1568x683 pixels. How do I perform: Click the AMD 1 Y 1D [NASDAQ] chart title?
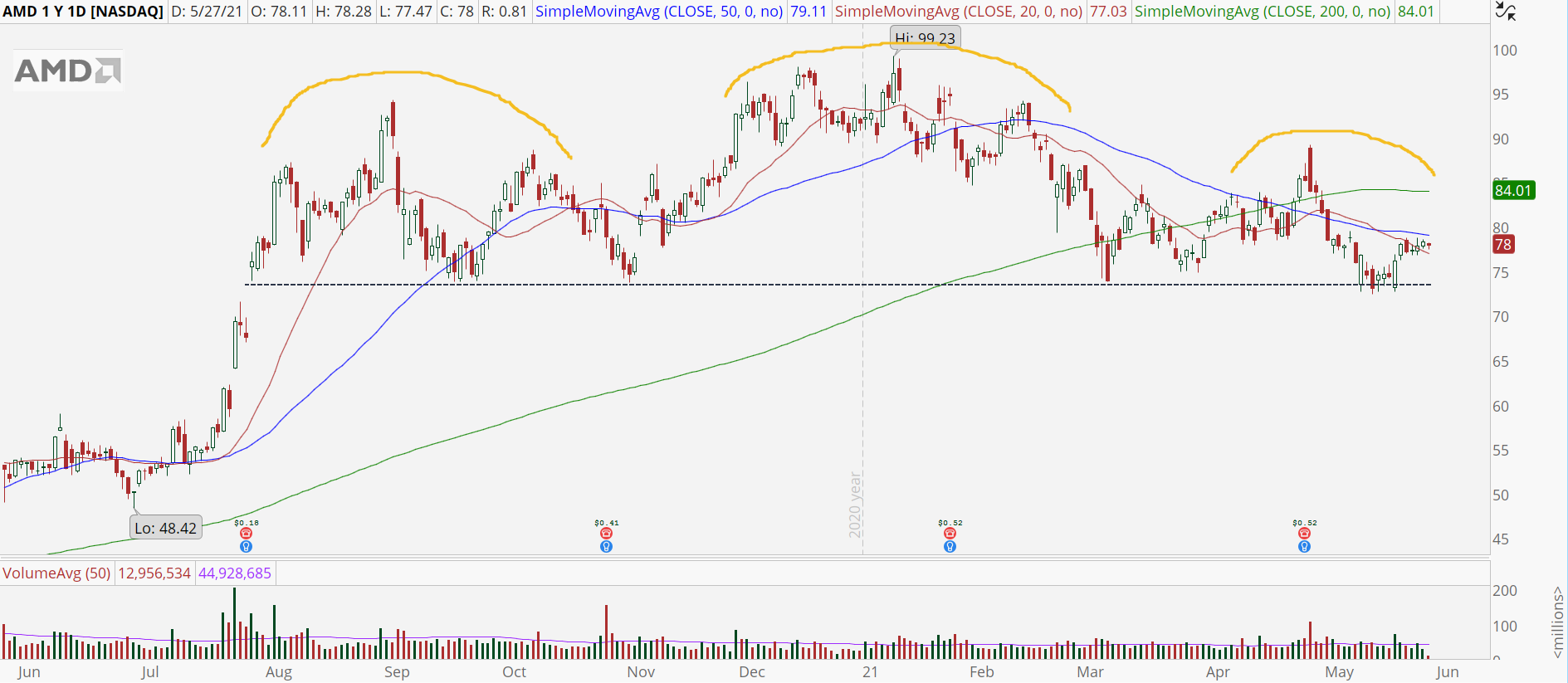pos(83,12)
